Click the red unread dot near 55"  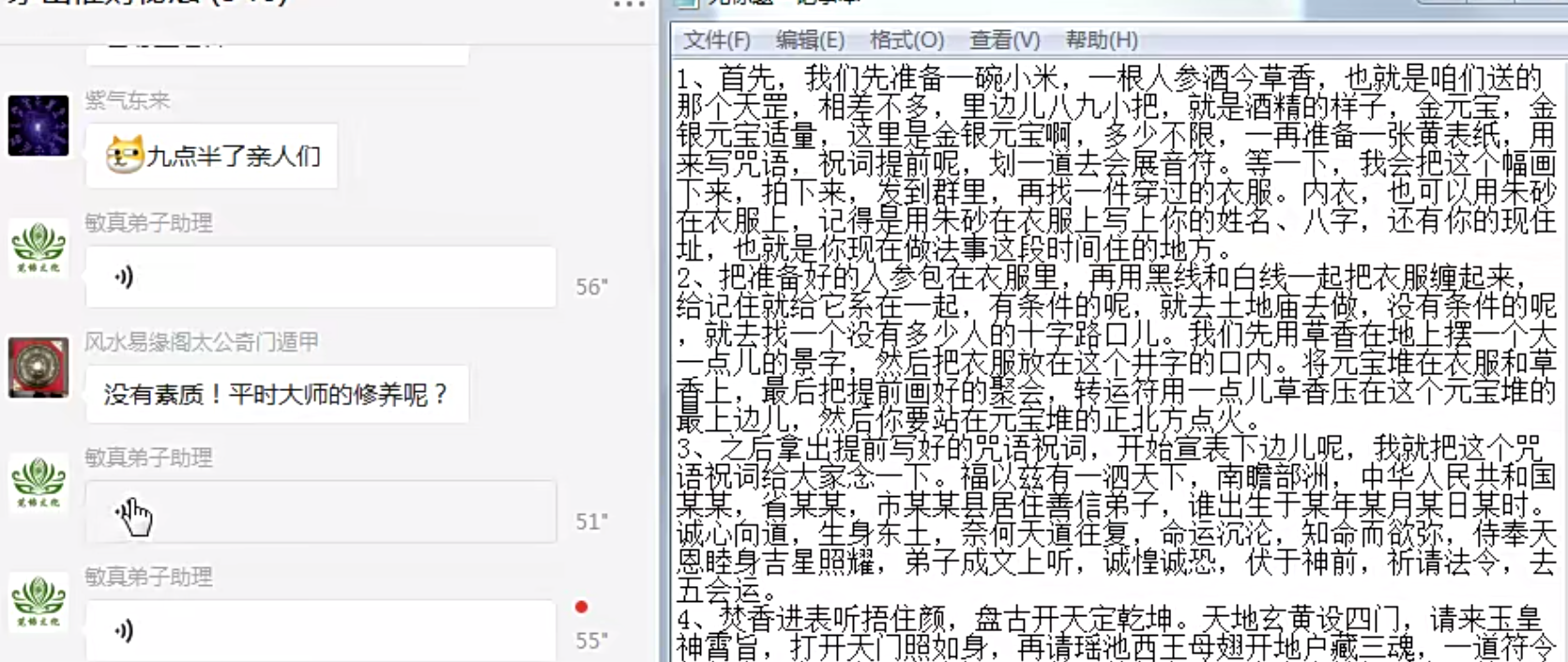582,607
